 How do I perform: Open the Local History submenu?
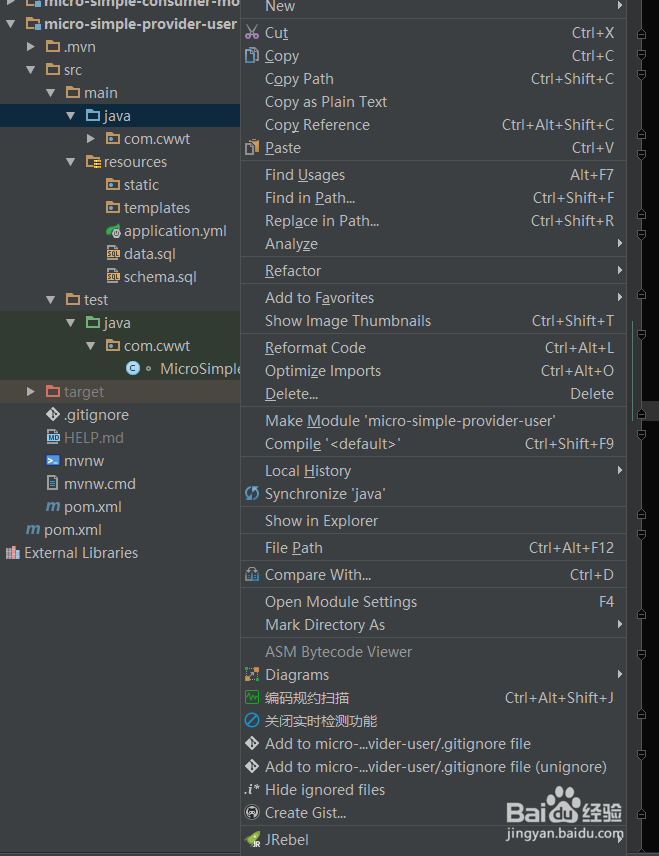click(x=308, y=471)
